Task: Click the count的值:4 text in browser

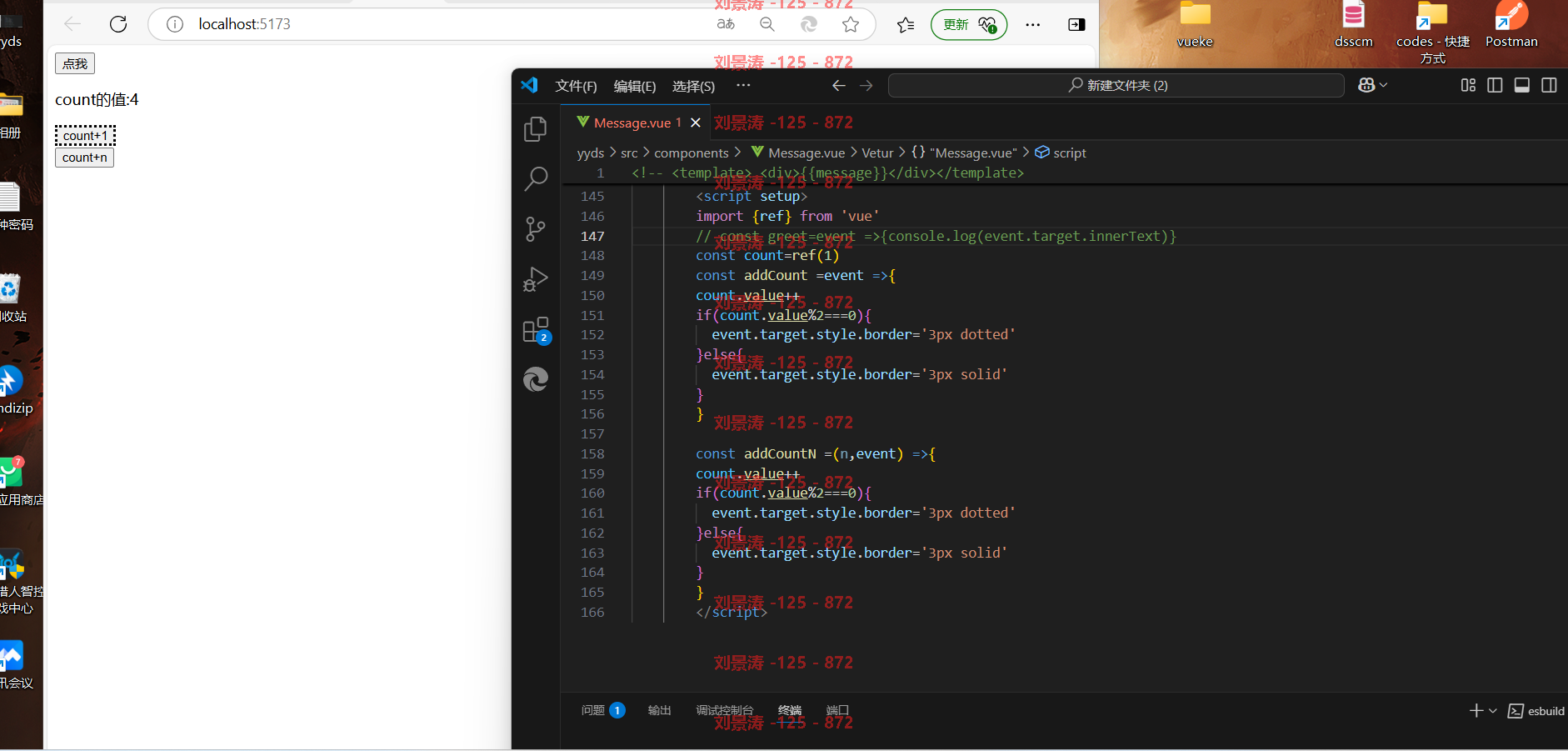Action: coord(97,100)
